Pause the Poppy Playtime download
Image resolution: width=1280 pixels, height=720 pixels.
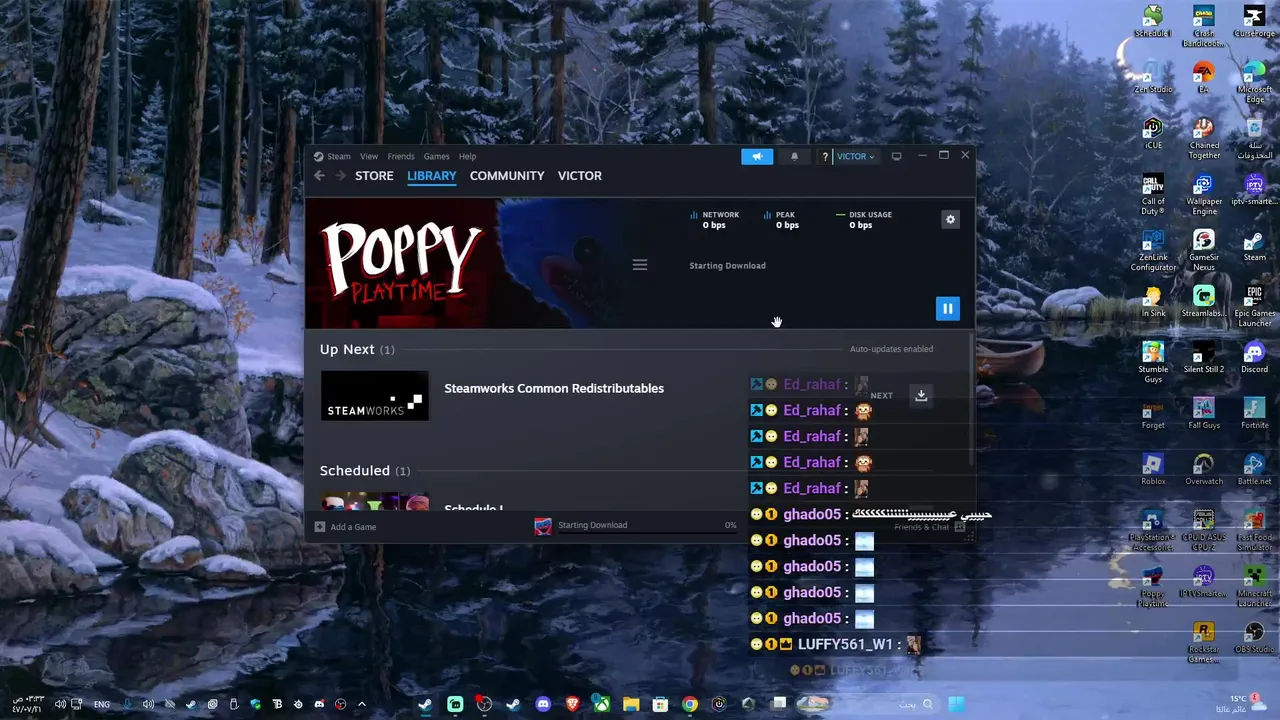[x=947, y=309]
